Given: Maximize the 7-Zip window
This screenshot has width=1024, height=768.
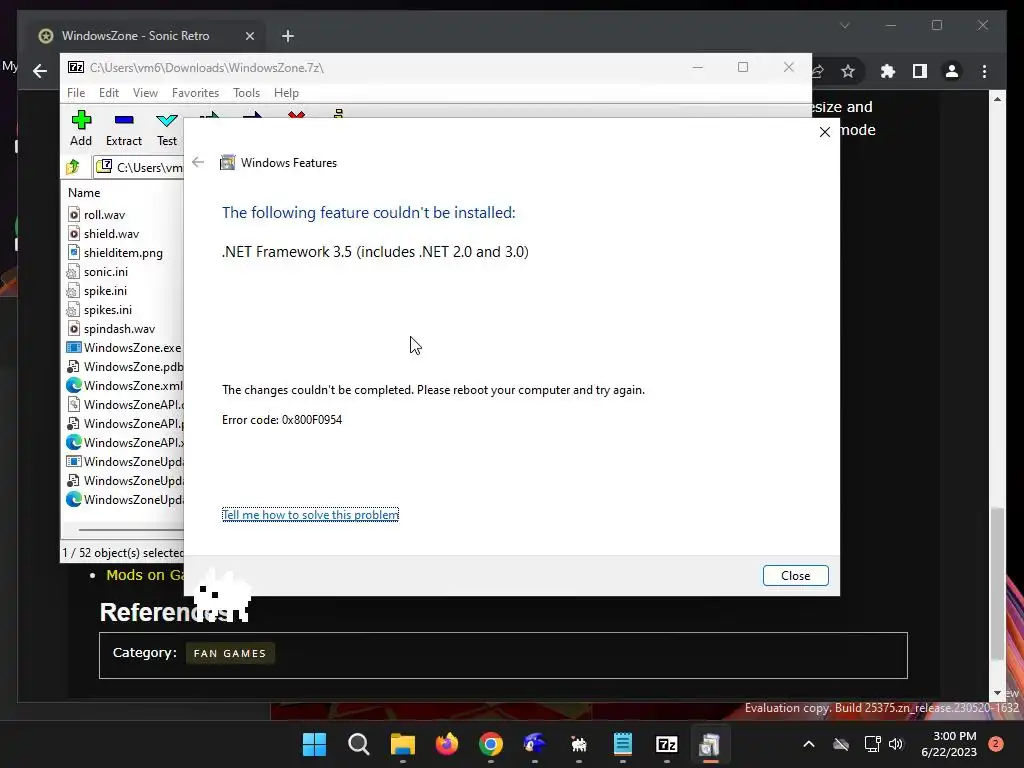Looking at the screenshot, I should [743, 67].
